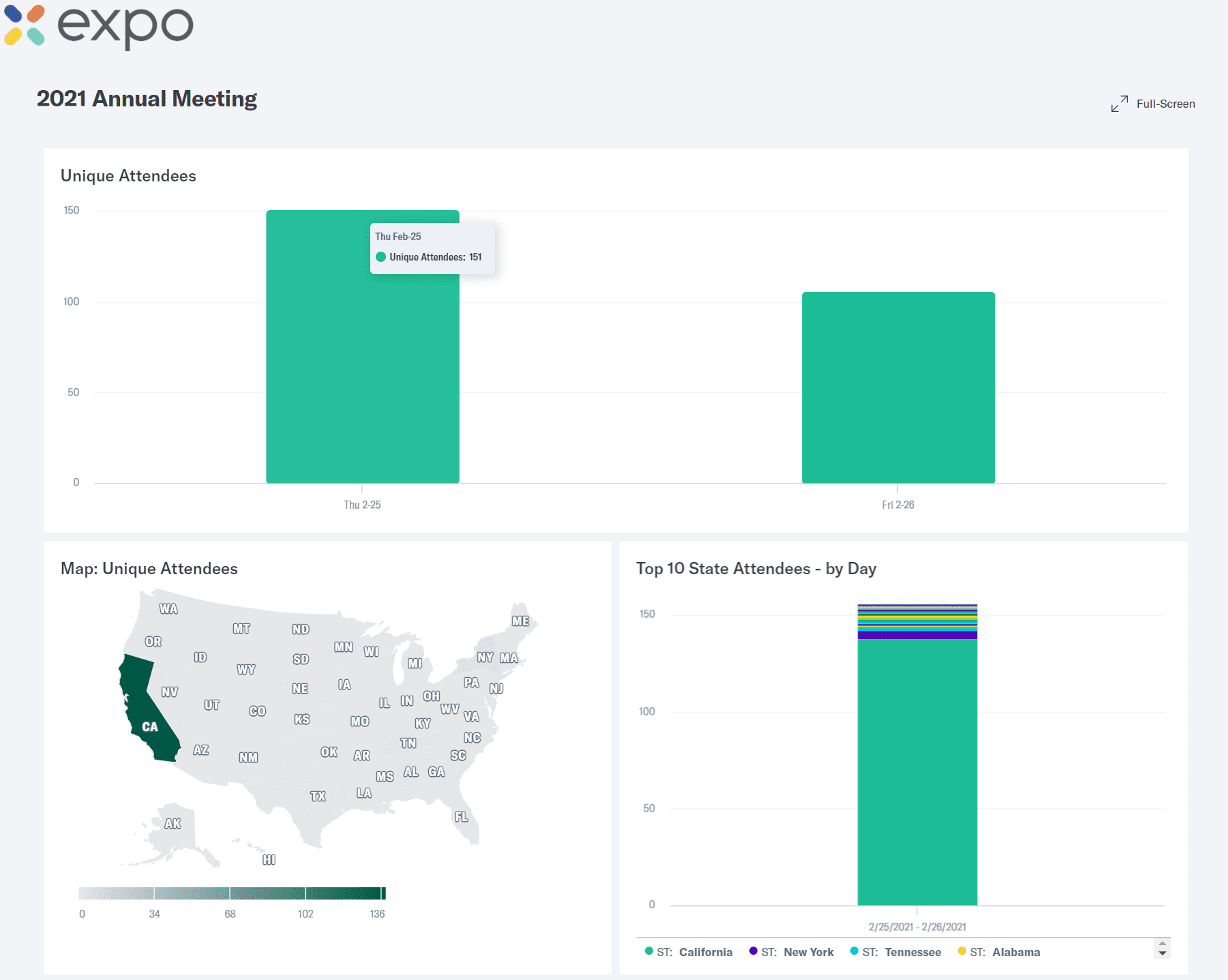
Task: Click the green California stacked bar segment
Action: coord(917,771)
